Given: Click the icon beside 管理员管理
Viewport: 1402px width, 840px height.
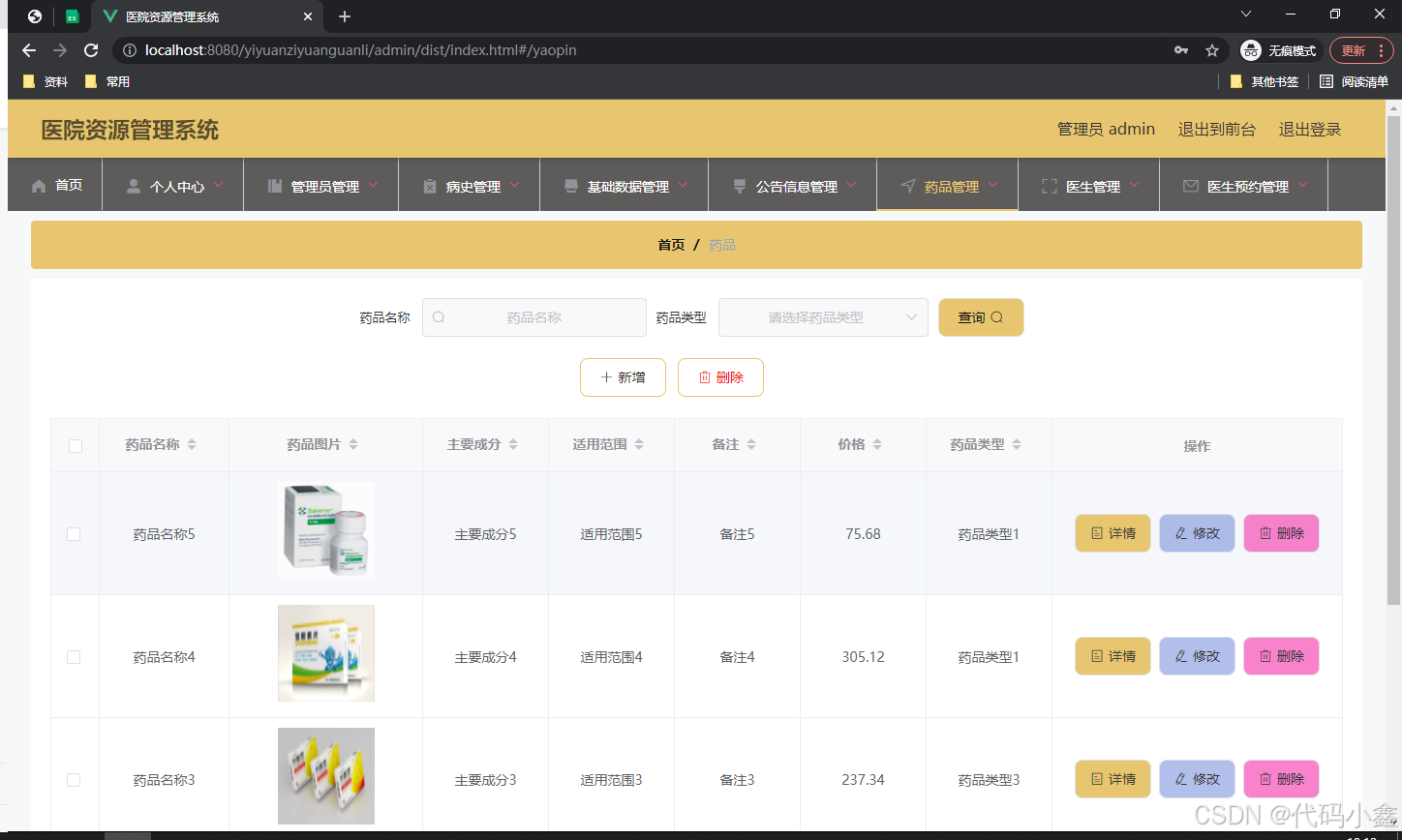Looking at the screenshot, I should 275,186.
